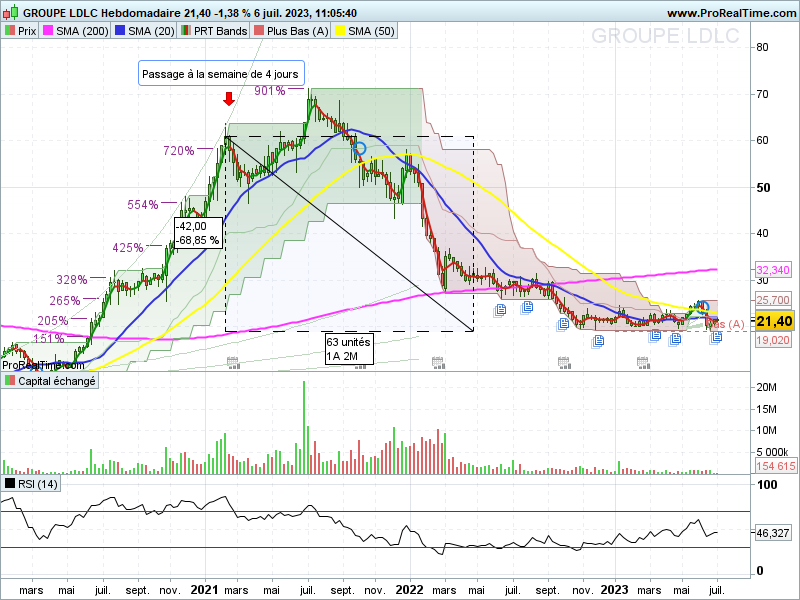Open the document icon near May 2023
800x600 pixels.
pos(676,338)
